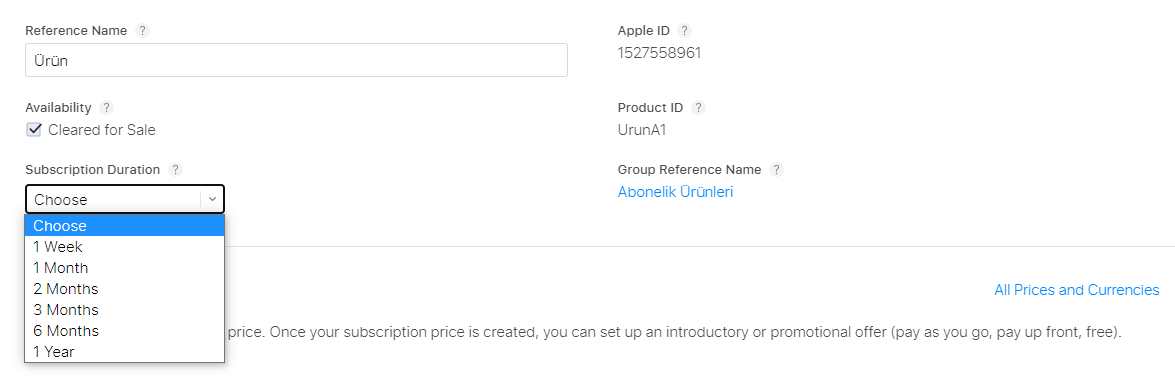The width and height of the screenshot is (1175, 386).
Task: Uncheck the Cleared for Sale checkbox
Action: 33,130
